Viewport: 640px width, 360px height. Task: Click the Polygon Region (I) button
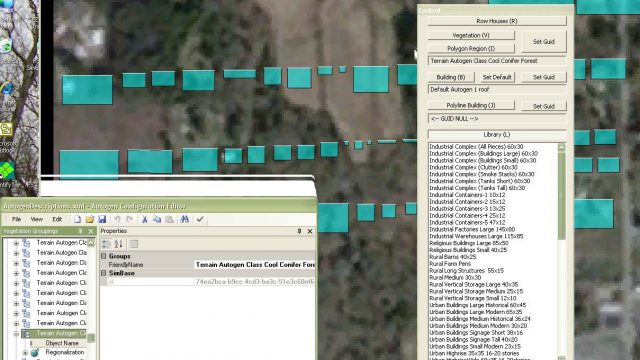[471, 49]
